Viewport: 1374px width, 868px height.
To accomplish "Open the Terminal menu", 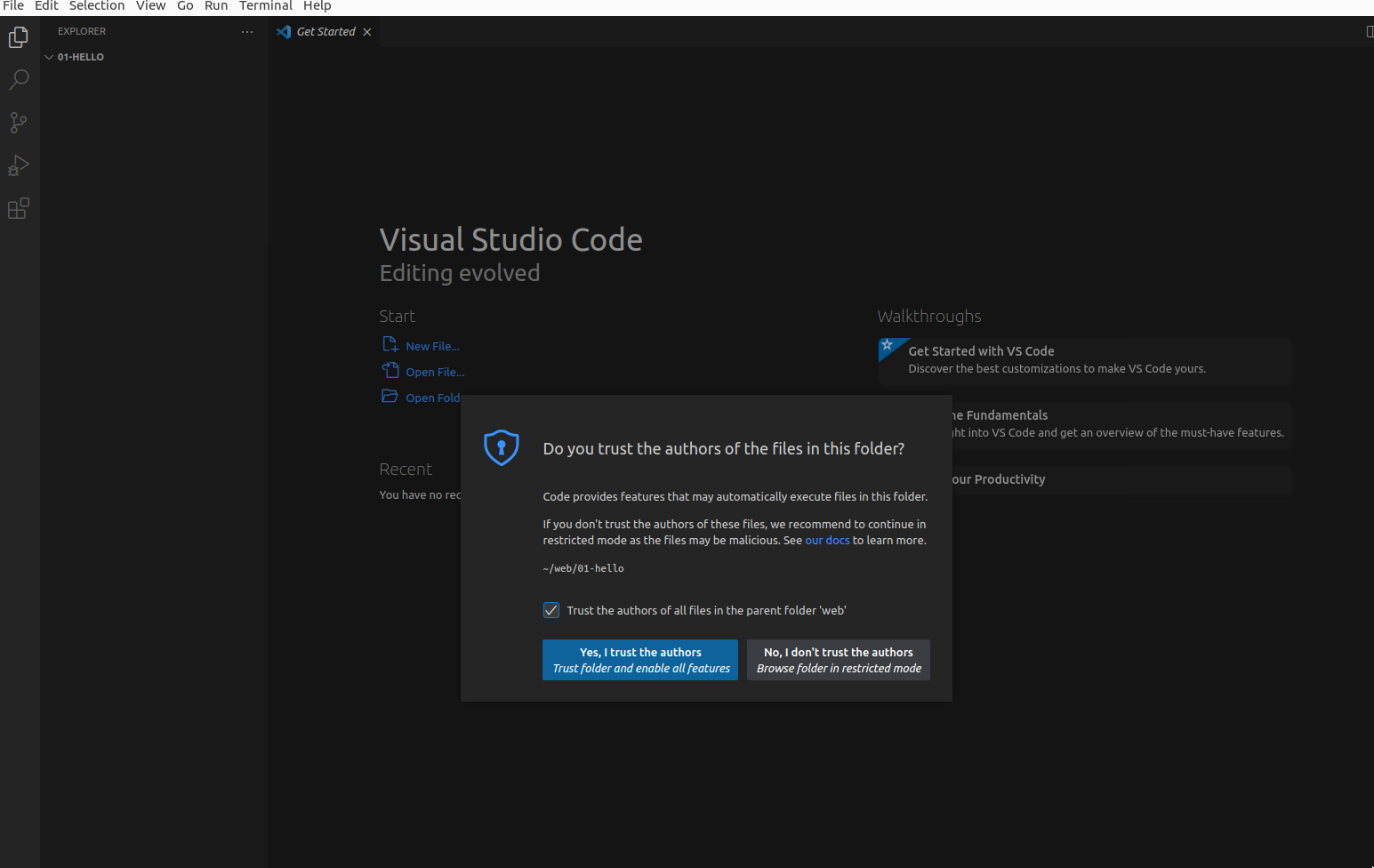I will [265, 6].
